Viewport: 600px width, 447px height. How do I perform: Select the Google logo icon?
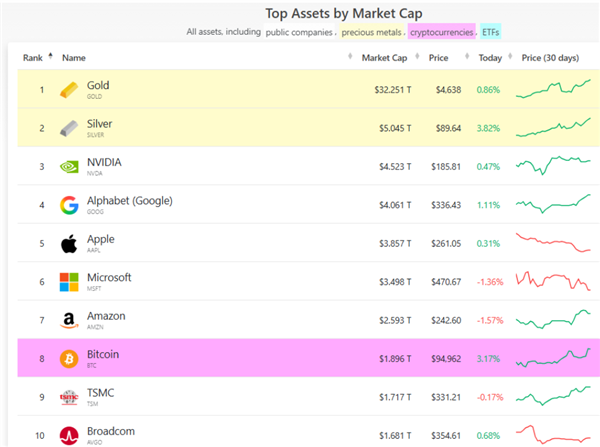[x=69, y=205]
